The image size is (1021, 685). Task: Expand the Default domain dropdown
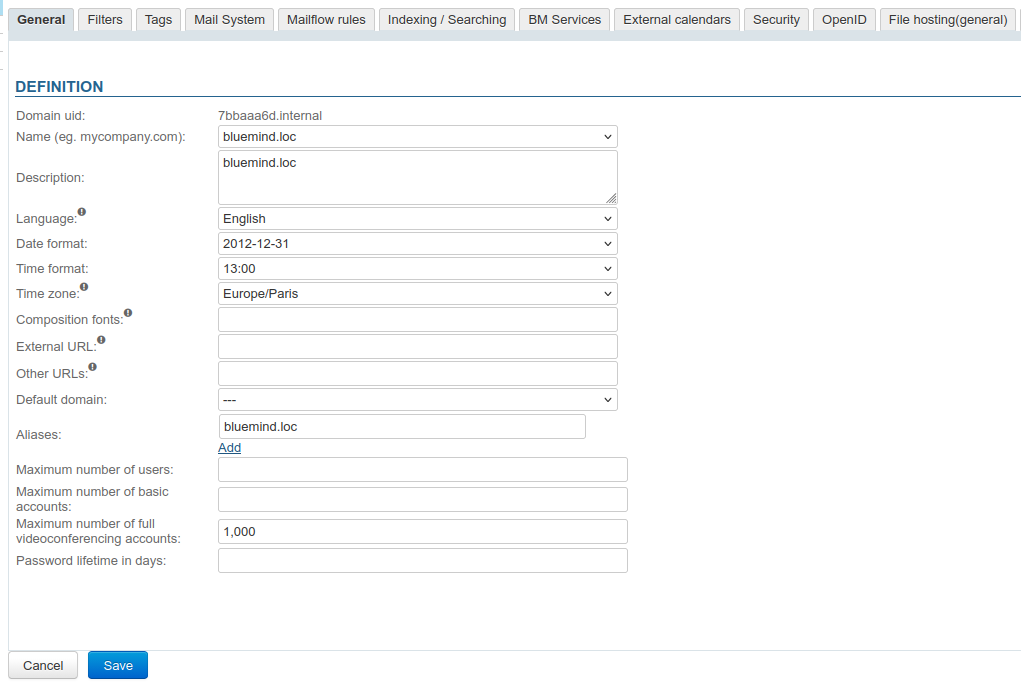417,400
